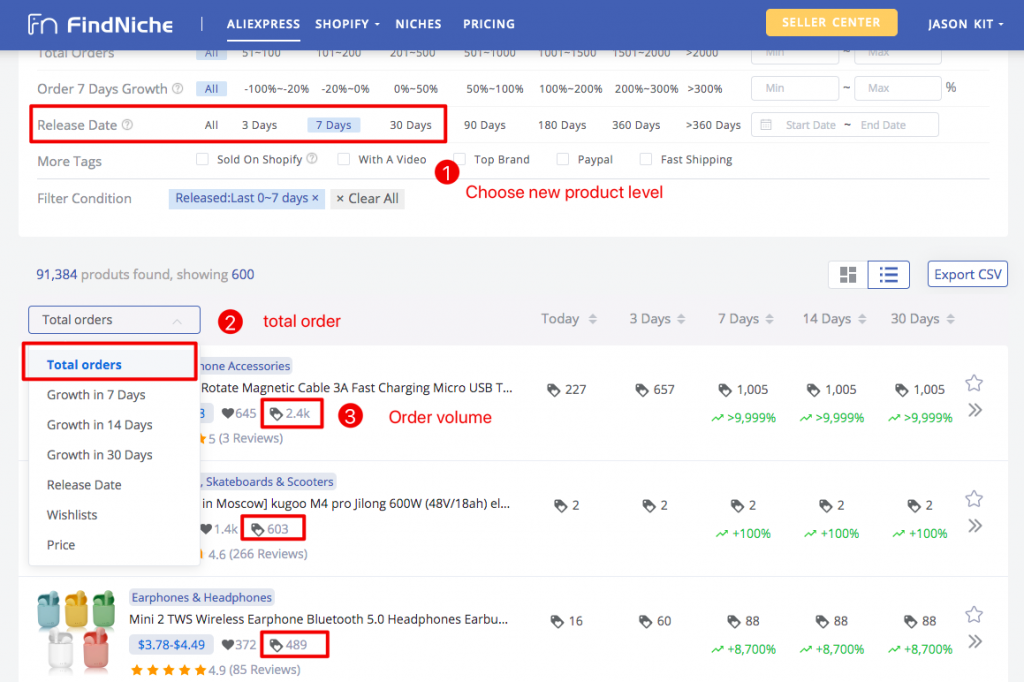This screenshot has width=1024, height=682.
Task: Open Mini 2 TWS Wireless Earphone product
Action: tap(318, 619)
